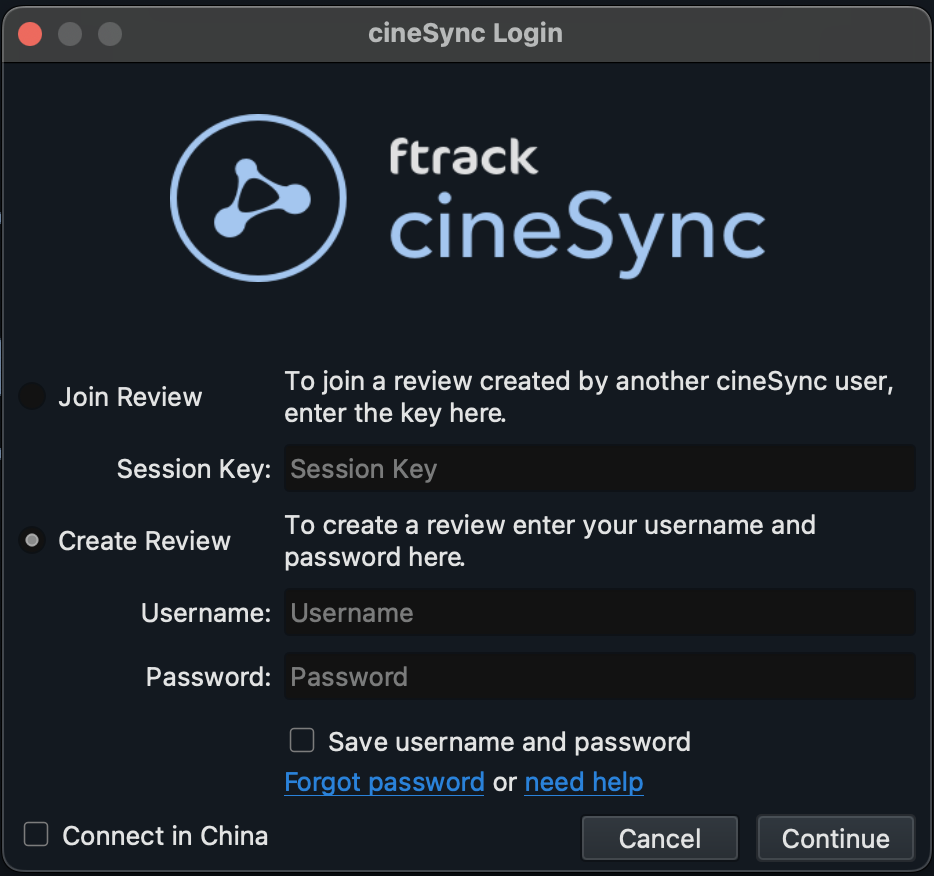The image size is (934, 876).
Task: Enable Save username and password checkbox
Action: [302, 740]
